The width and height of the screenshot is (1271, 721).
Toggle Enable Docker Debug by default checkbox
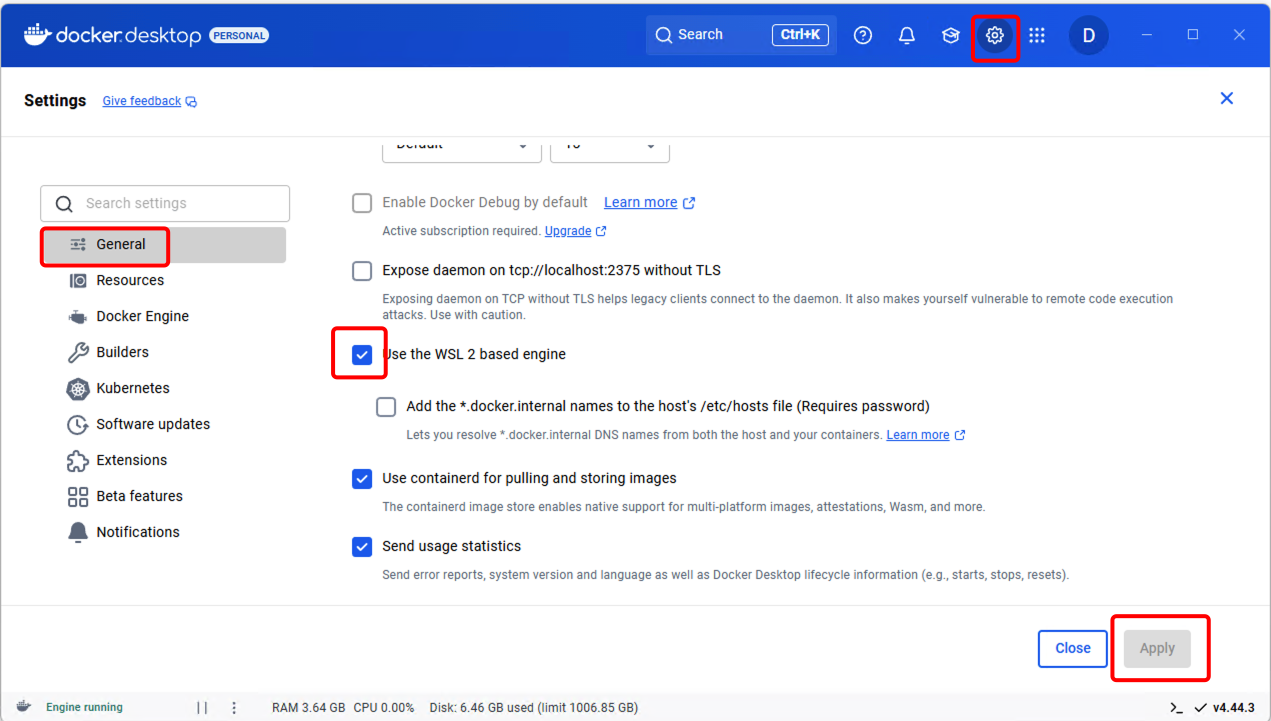pos(362,203)
